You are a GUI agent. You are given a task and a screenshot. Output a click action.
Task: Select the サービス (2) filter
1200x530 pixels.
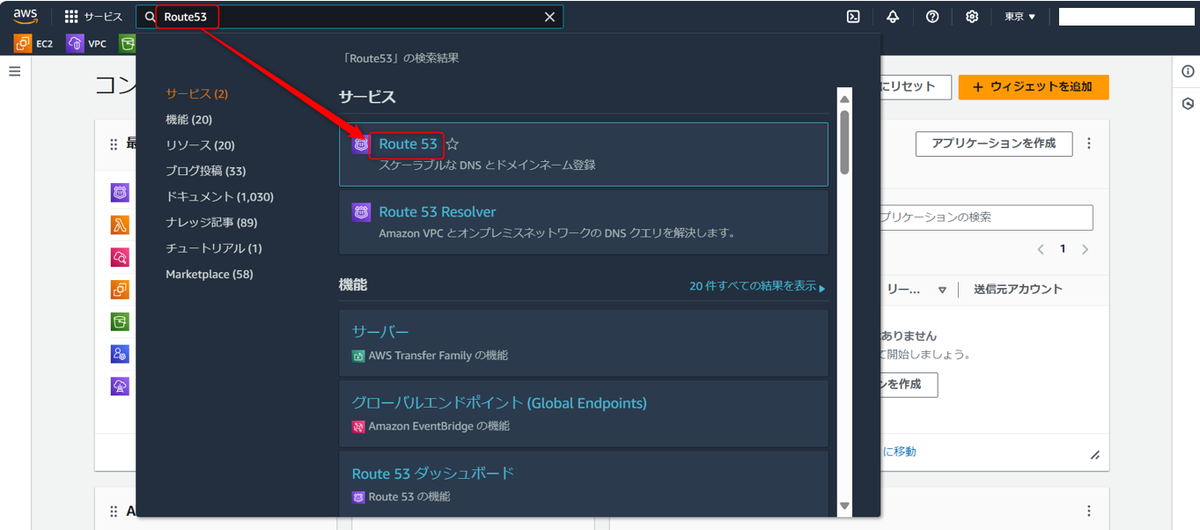[x=197, y=93]
